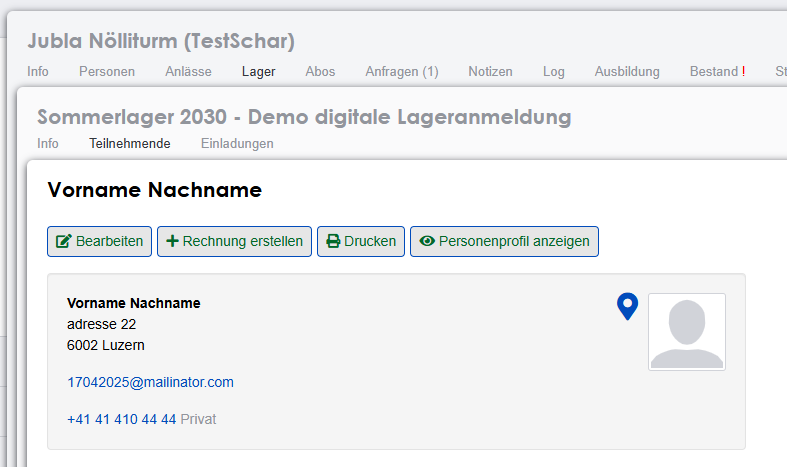Click the Vorname Nachname page heading
The width and height of the screenshot is (787, 467).
(x=155, y=190)
